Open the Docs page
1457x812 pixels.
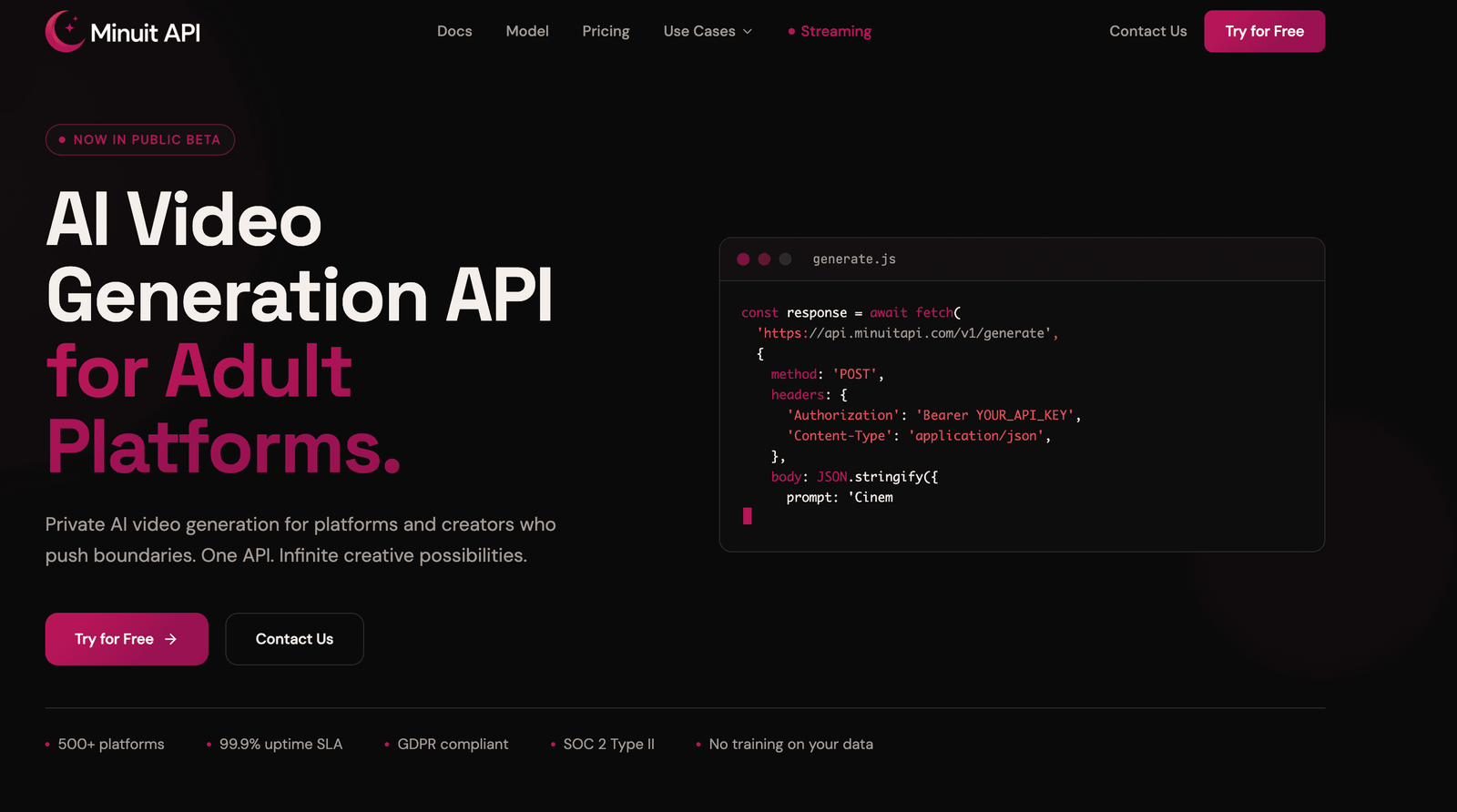454,31
